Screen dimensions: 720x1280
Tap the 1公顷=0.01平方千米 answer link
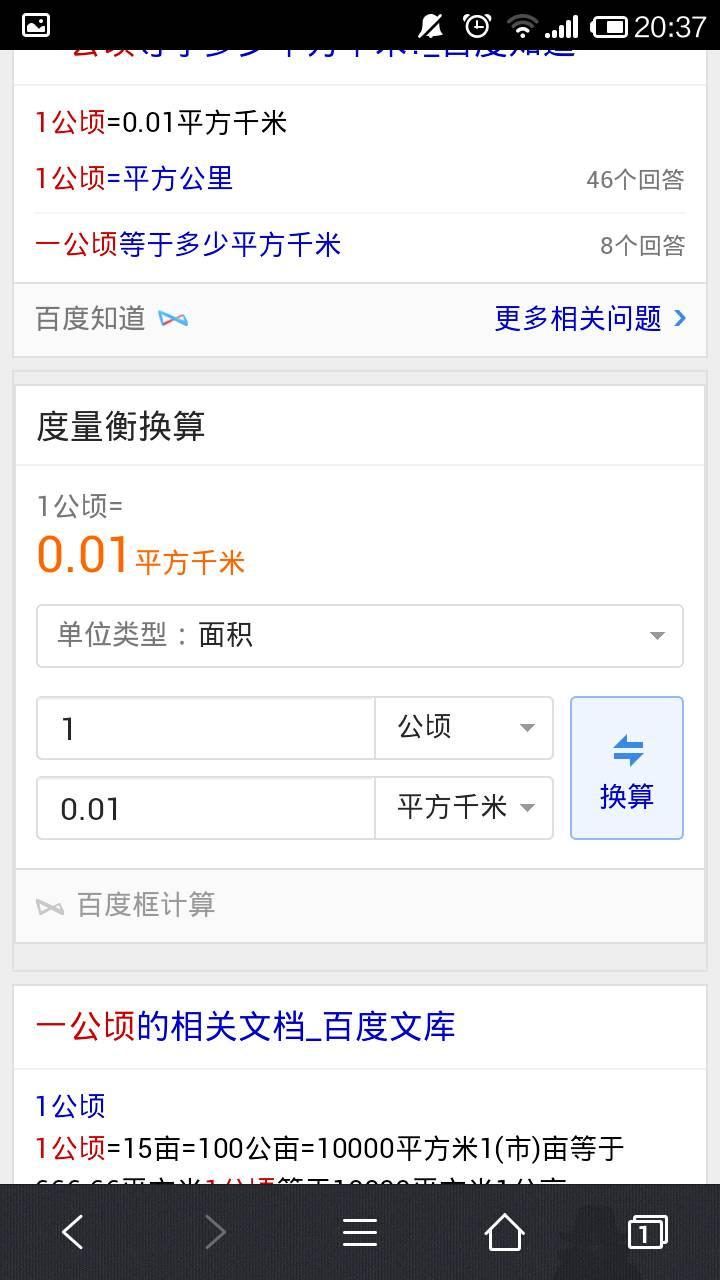[x=161, y=123]
